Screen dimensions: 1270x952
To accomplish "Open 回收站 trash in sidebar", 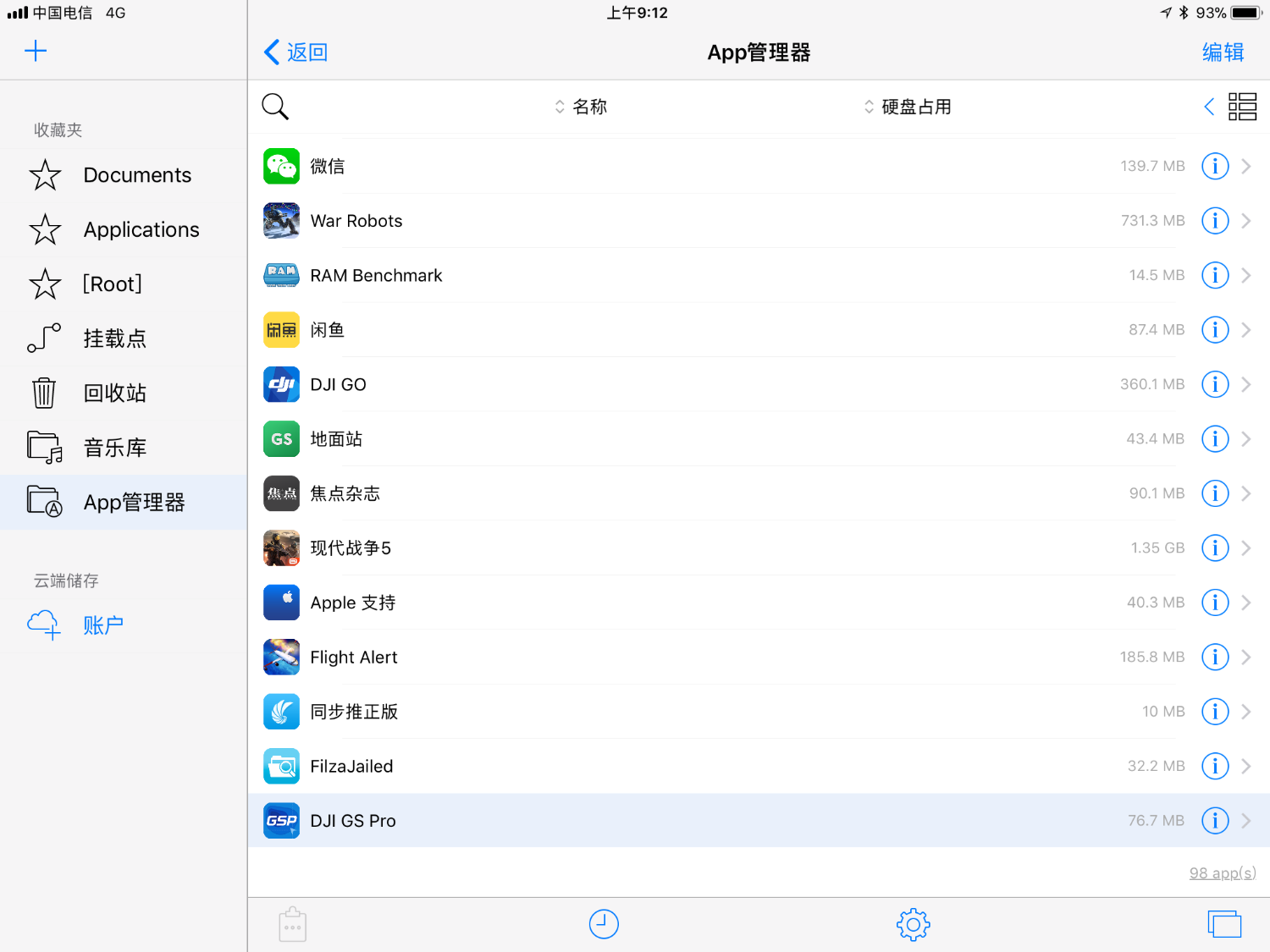I will point(124,393).
